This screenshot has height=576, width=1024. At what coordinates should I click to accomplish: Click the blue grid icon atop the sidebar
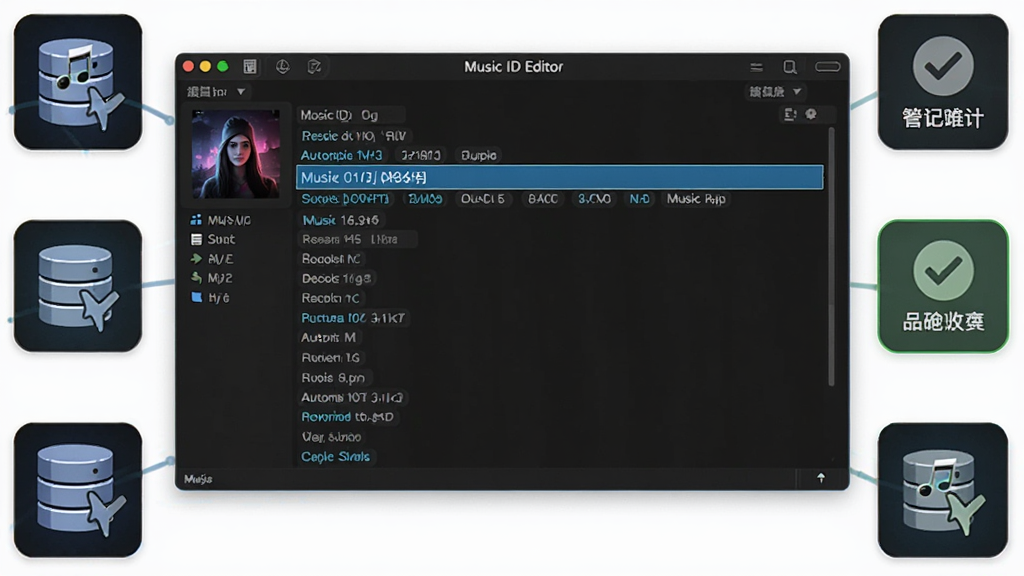pos(196,220)
